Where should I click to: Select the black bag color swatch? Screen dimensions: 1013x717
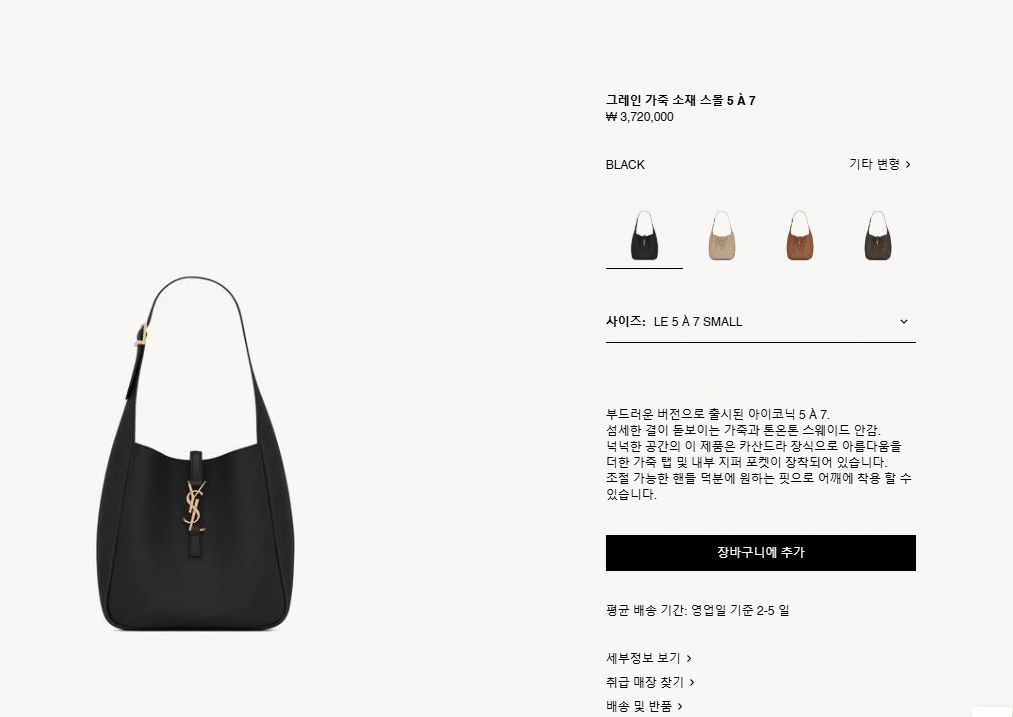coord(644,236)
